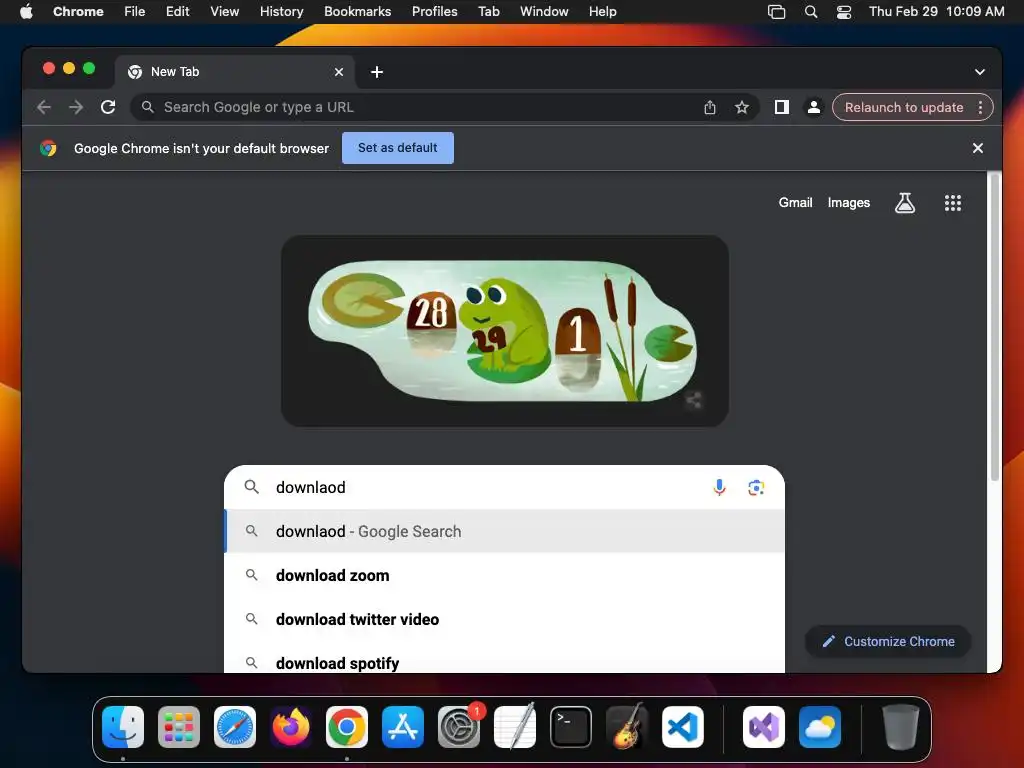This screenshot has height=768, width=1024.
Task: Open Search Labs flask icon
Action: pyautogui.click(x=904, y=203)
